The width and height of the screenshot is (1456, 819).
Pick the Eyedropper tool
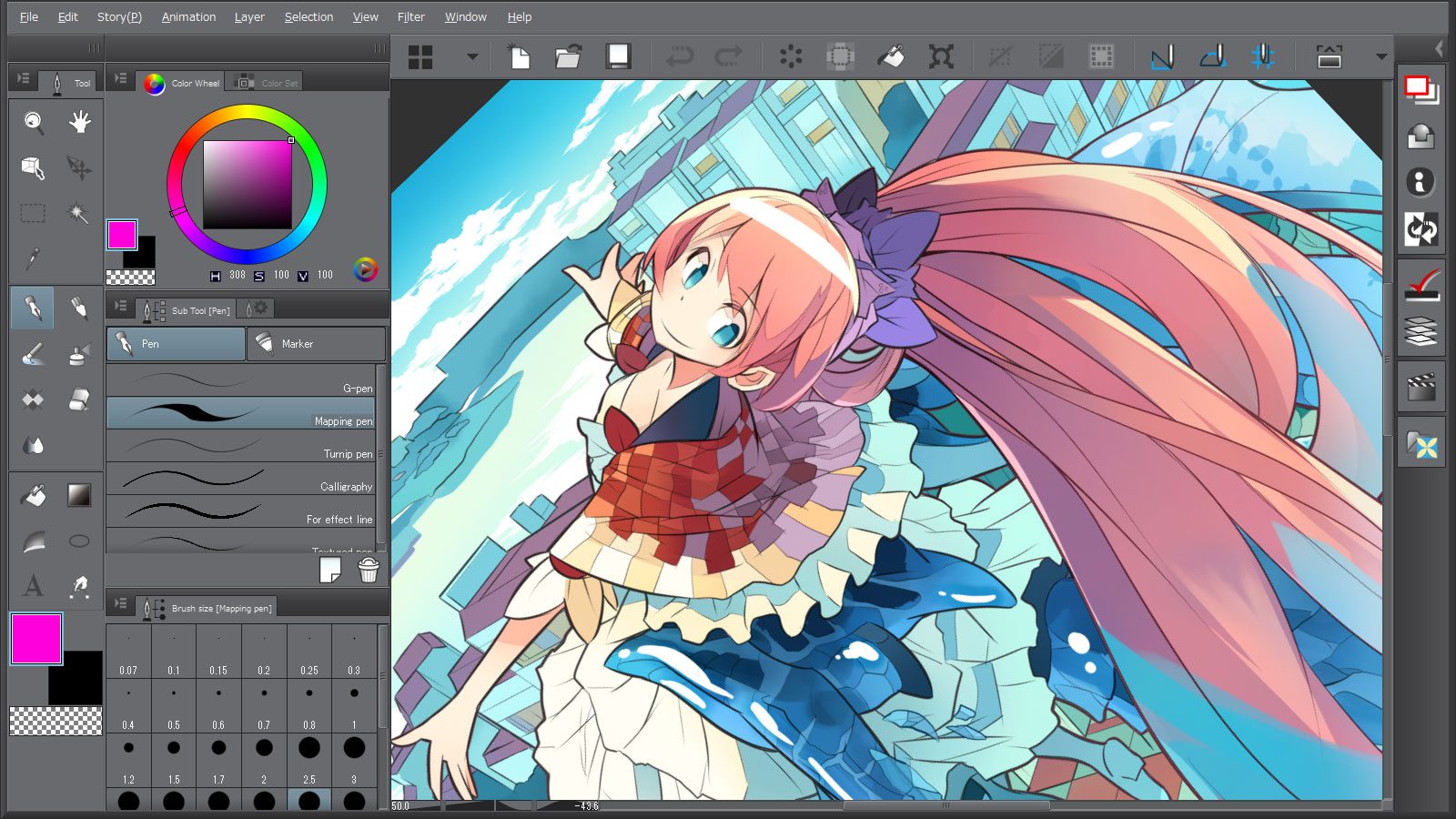33,258
